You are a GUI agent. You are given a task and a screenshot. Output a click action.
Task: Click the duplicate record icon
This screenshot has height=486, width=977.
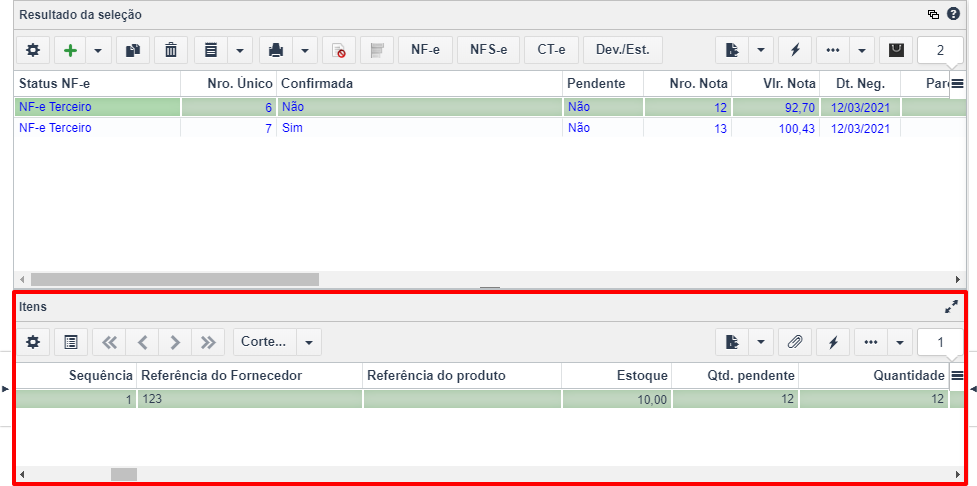pyautogui.click(x=133, y=50)
